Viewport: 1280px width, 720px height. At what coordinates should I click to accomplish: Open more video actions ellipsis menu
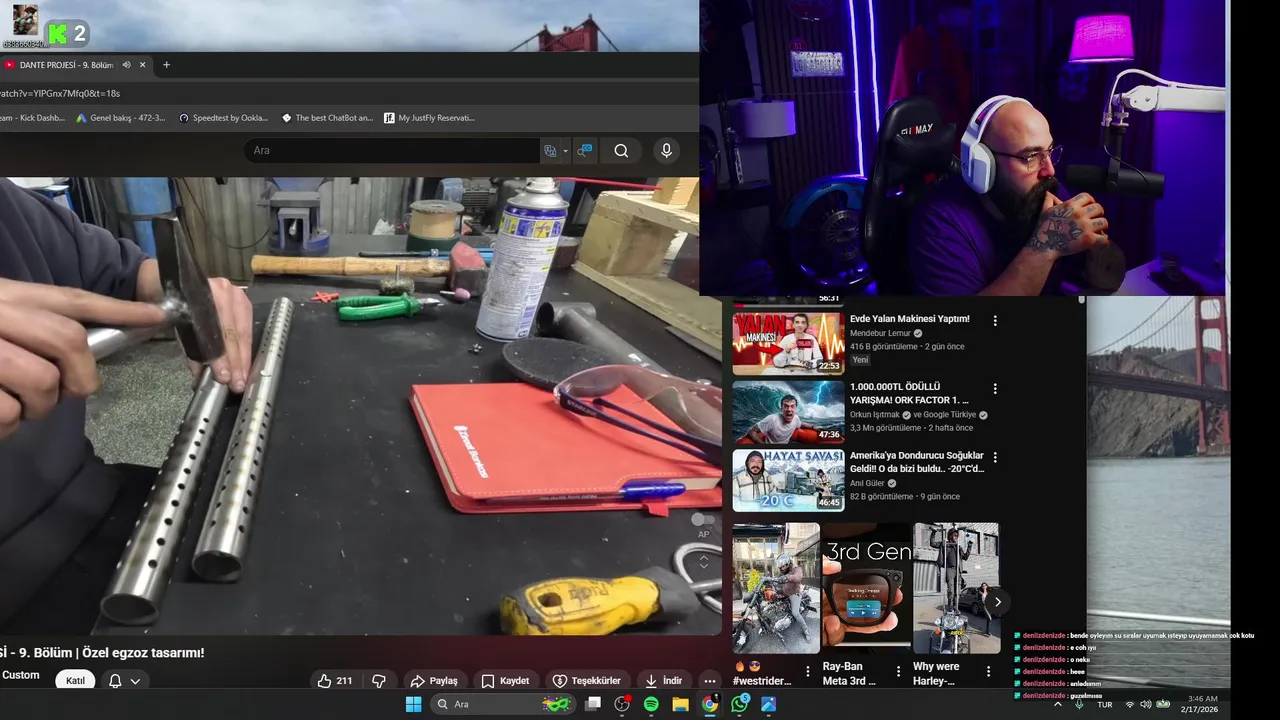pos(710,681)
